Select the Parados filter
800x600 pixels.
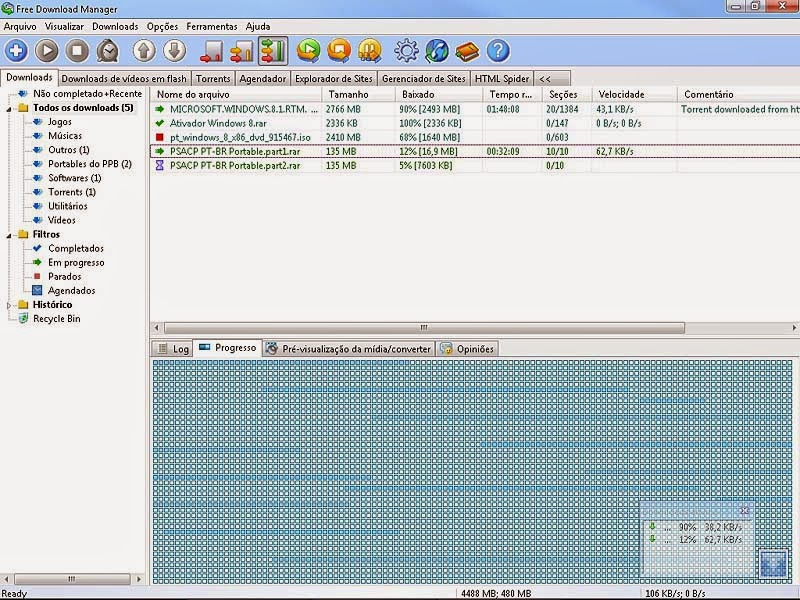tap(64, 277)
